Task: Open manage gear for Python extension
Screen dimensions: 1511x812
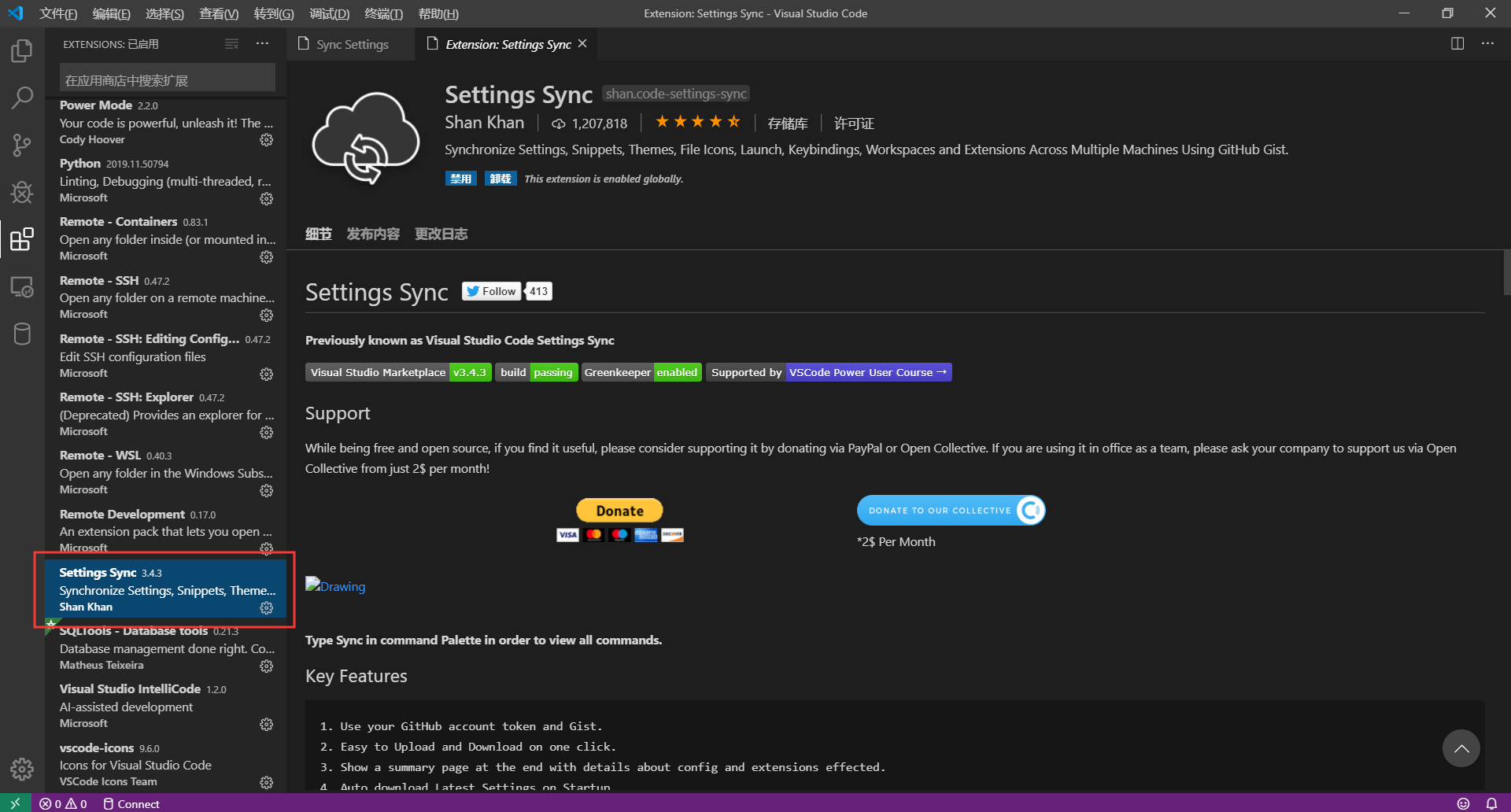Action: coord(267,198)
